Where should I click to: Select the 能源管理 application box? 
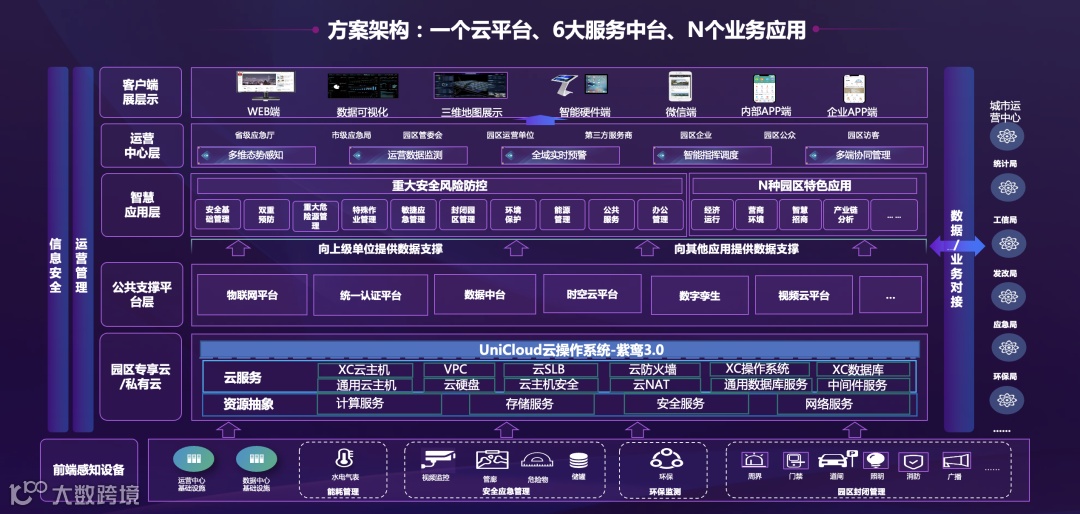pos(562,214)
